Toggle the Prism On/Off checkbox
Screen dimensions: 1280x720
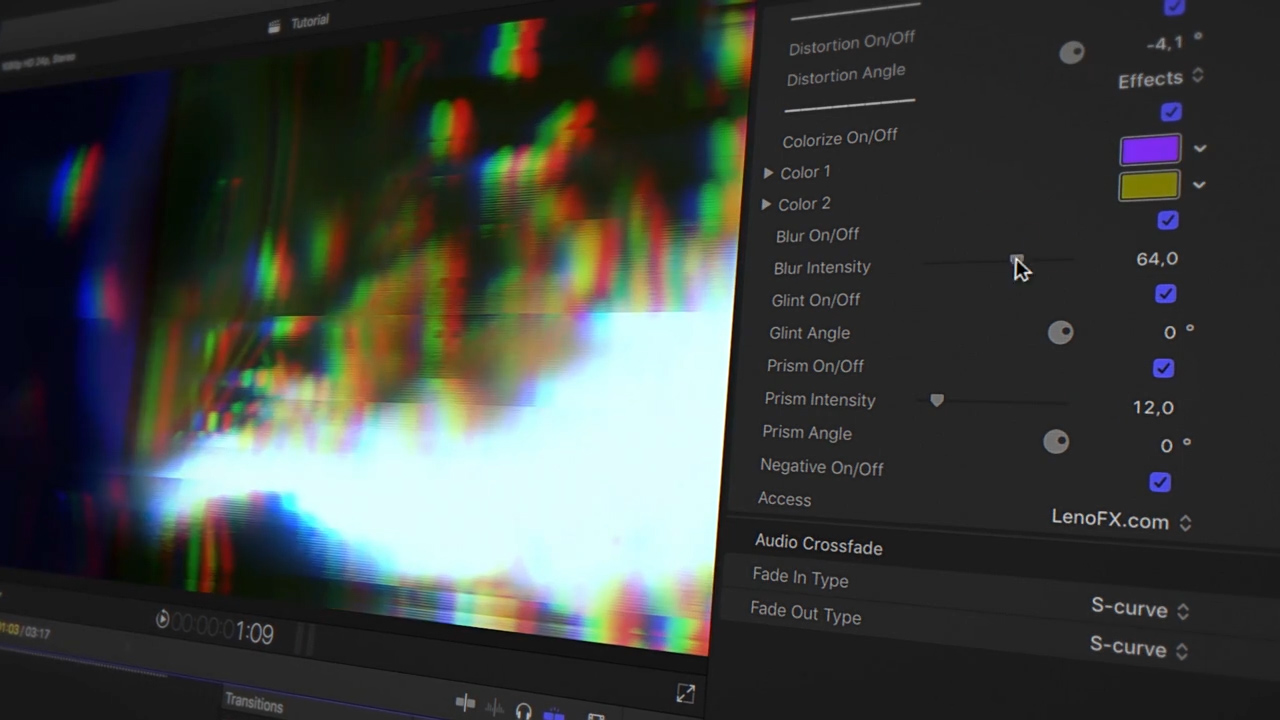click(1163, 368)
